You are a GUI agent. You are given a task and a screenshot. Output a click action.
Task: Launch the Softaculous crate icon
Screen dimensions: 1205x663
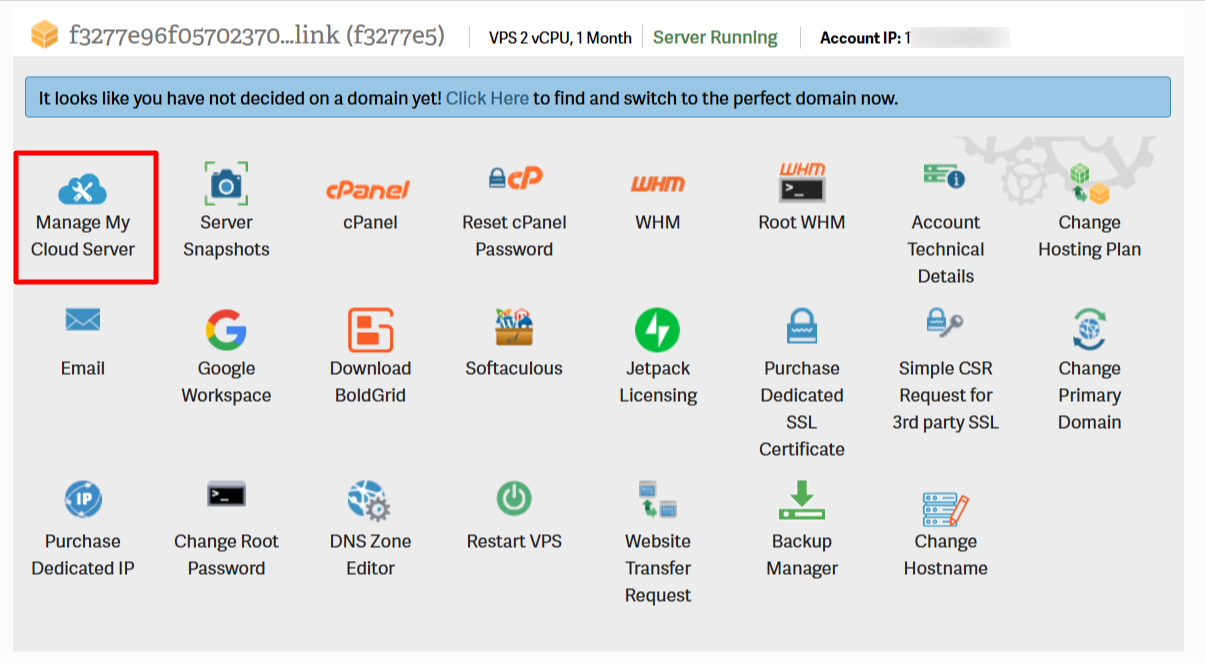pos(514,329)
